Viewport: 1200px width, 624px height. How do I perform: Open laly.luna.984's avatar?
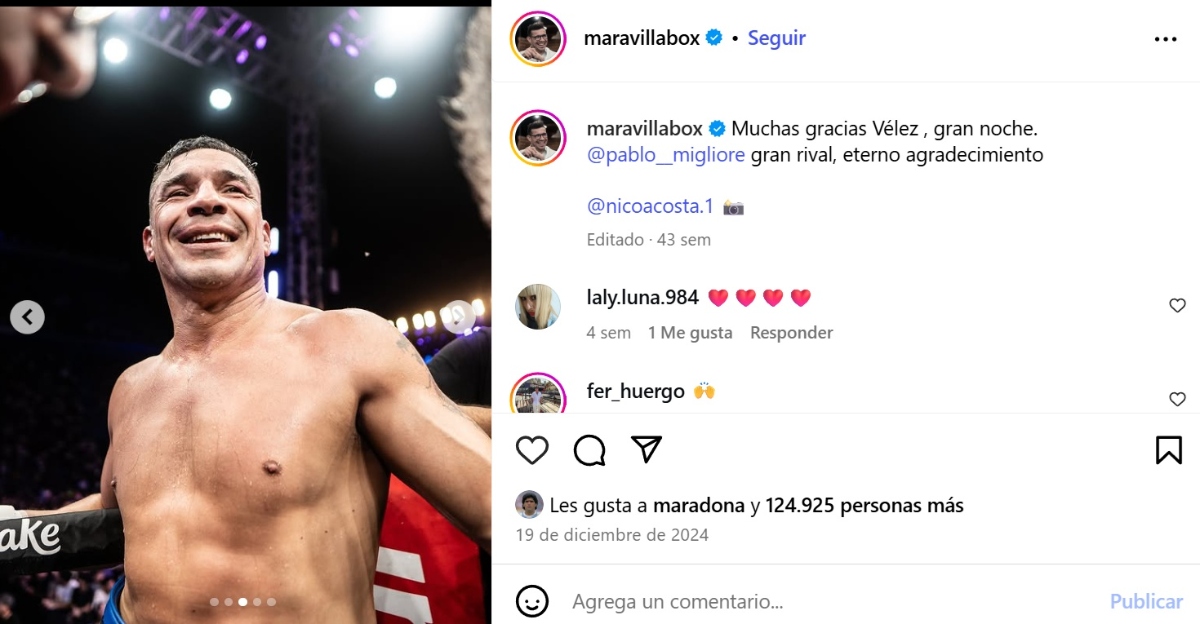tap(538, 306)
